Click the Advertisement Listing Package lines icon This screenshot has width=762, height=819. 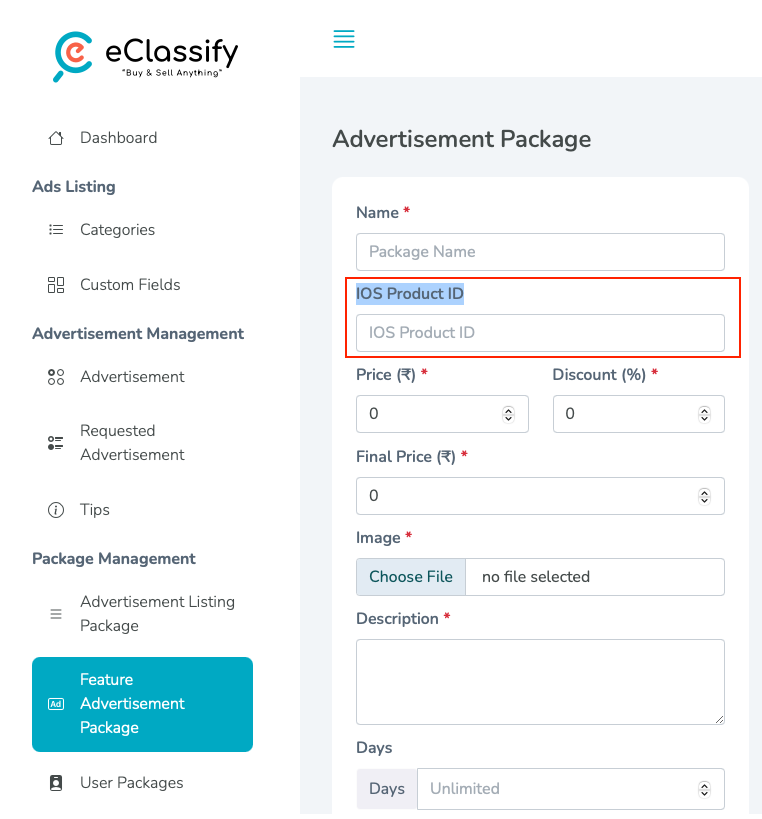click(x=56, y=613)
